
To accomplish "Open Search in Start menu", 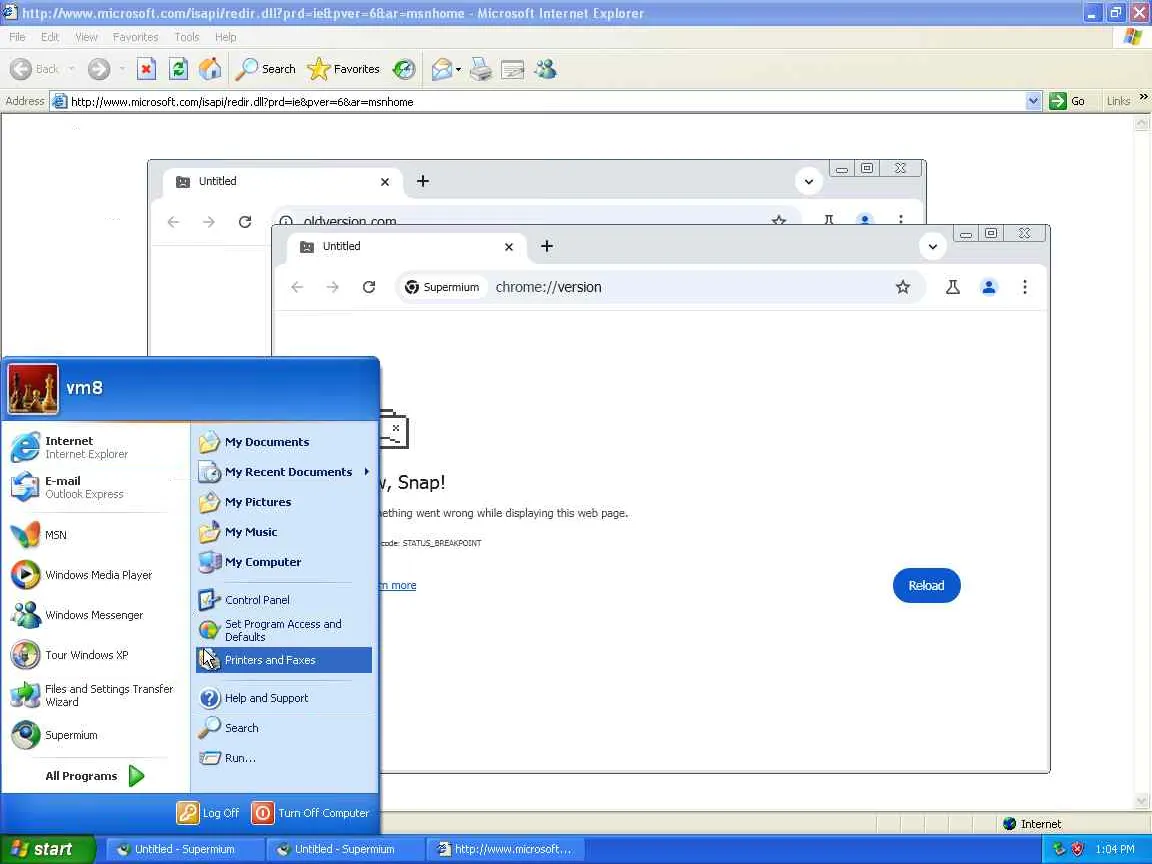I will tap(284, 728).
